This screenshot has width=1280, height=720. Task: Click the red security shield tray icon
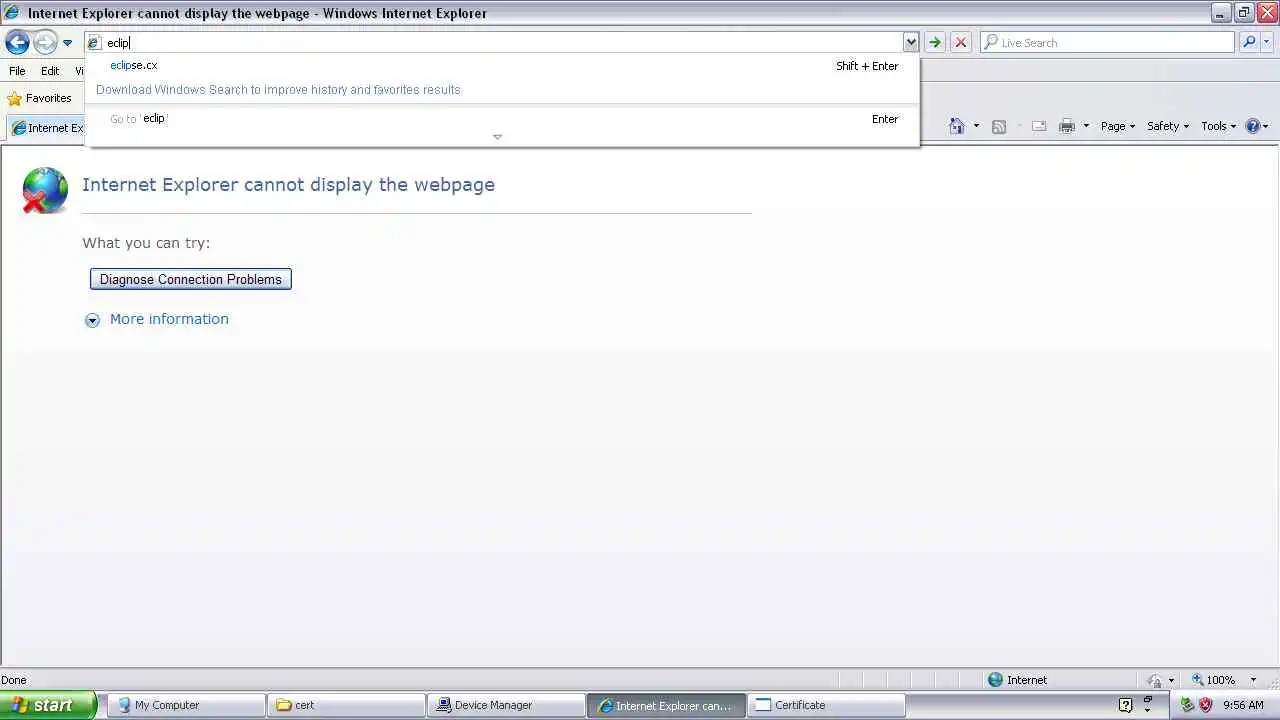(x=1205, y=705)
